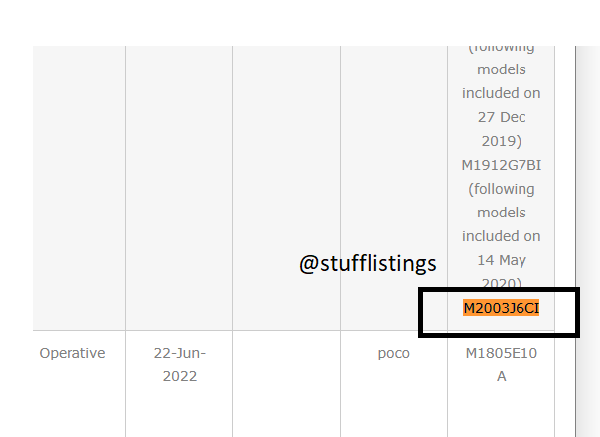600x437 pixels.
Task: Click the empty cell between date and poco
Action: click(286, 384)
